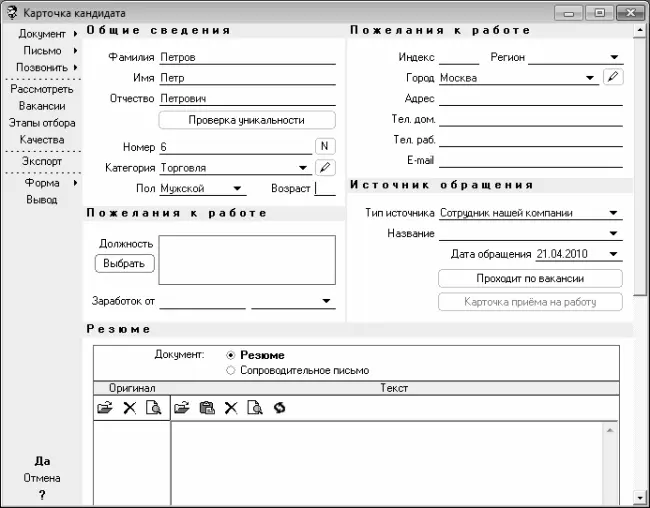Image resolution: width=650 pixels, height=508 pixels.
Task: Click the pencil edit icon next to Категория
Action: [325, 168]
